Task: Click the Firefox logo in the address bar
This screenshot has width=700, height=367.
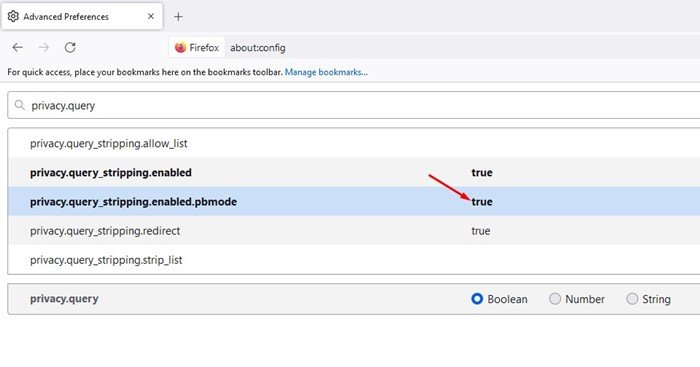Action: [x=180, y=47]
